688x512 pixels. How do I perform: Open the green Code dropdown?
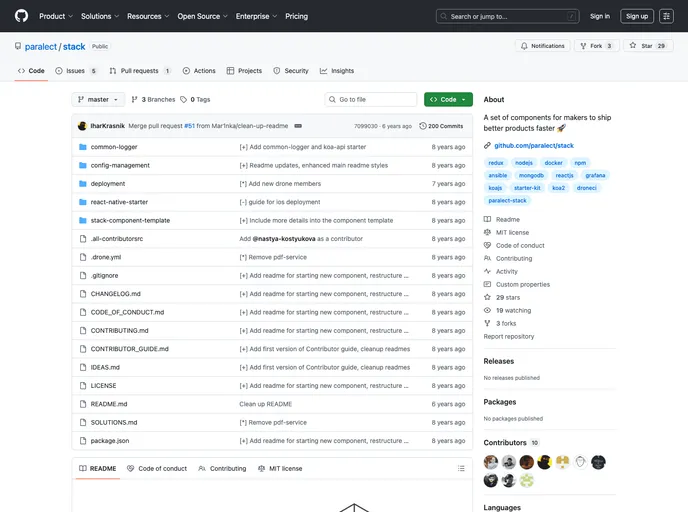click(x=448, y=100)
